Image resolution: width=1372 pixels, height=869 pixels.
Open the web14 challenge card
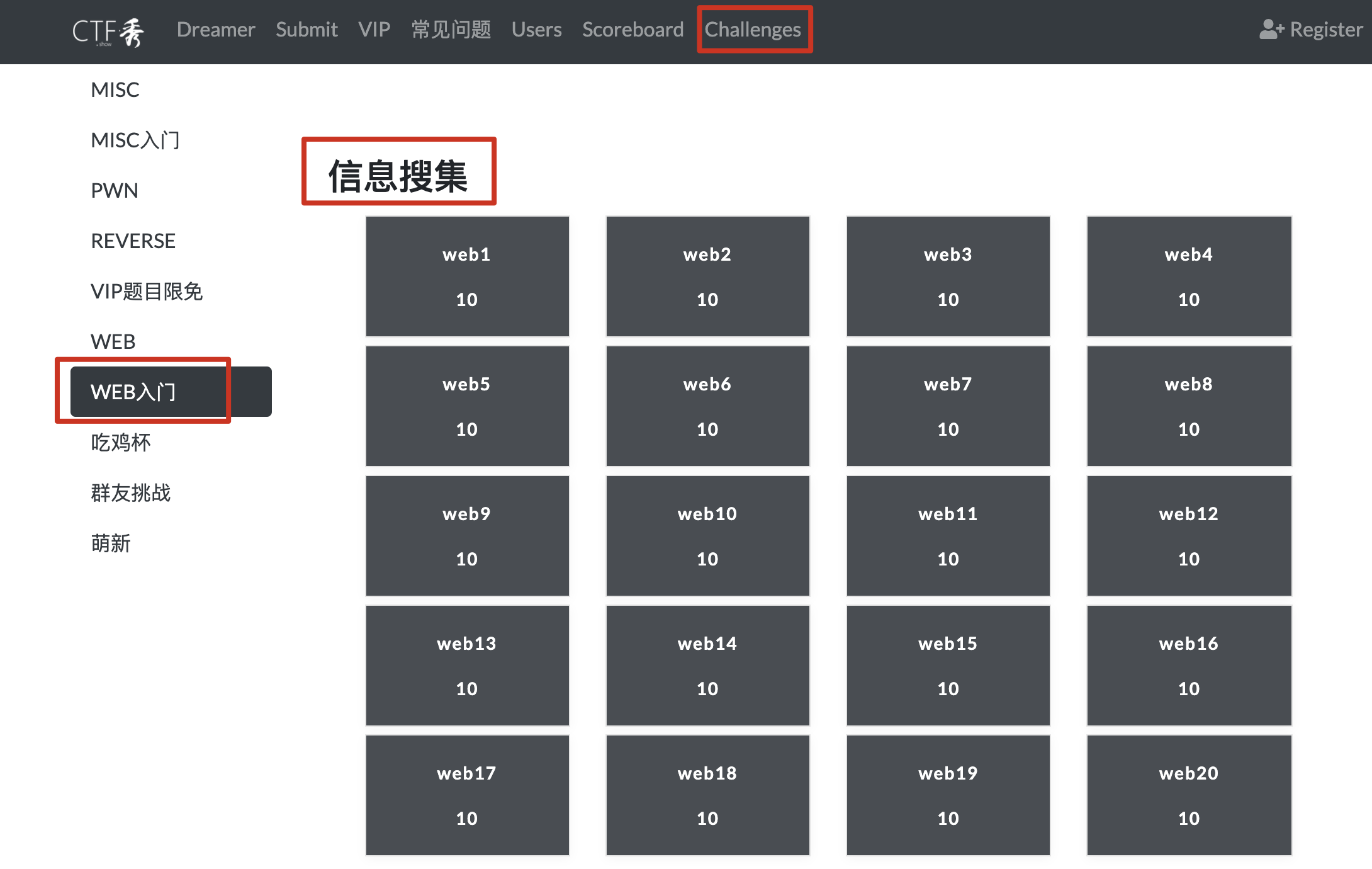pyautogui.click(x=707, y=666)
